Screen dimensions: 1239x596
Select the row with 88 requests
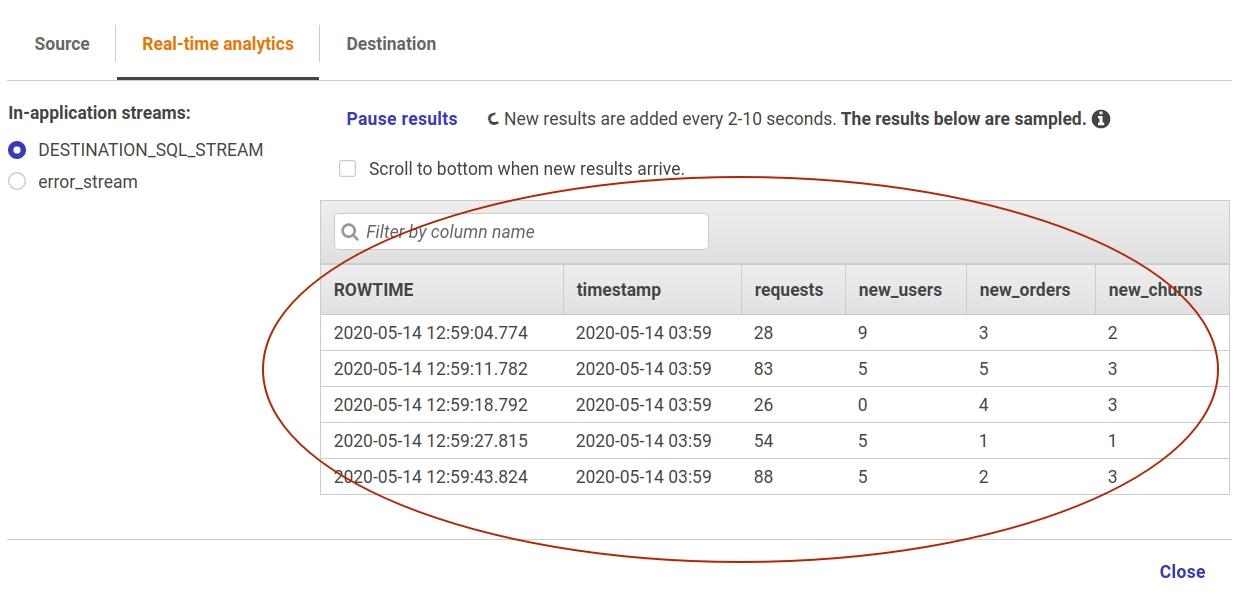pos(700,476)
